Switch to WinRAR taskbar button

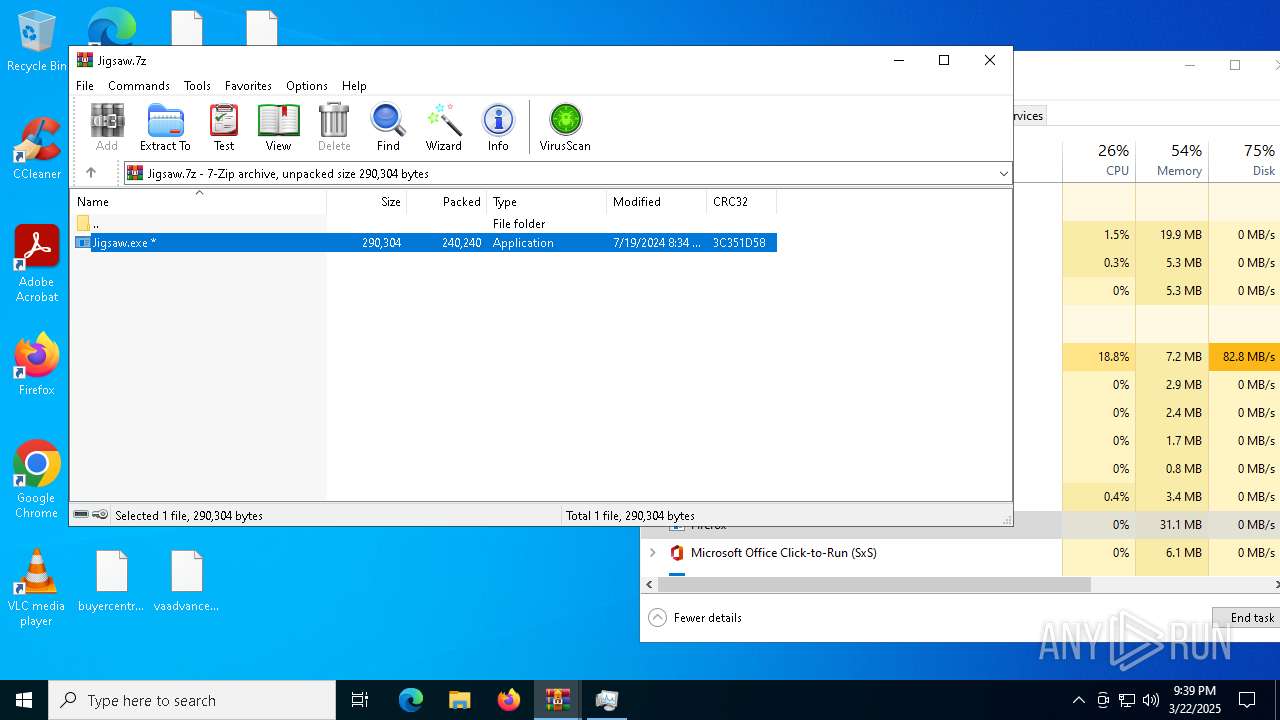(558, 700)
